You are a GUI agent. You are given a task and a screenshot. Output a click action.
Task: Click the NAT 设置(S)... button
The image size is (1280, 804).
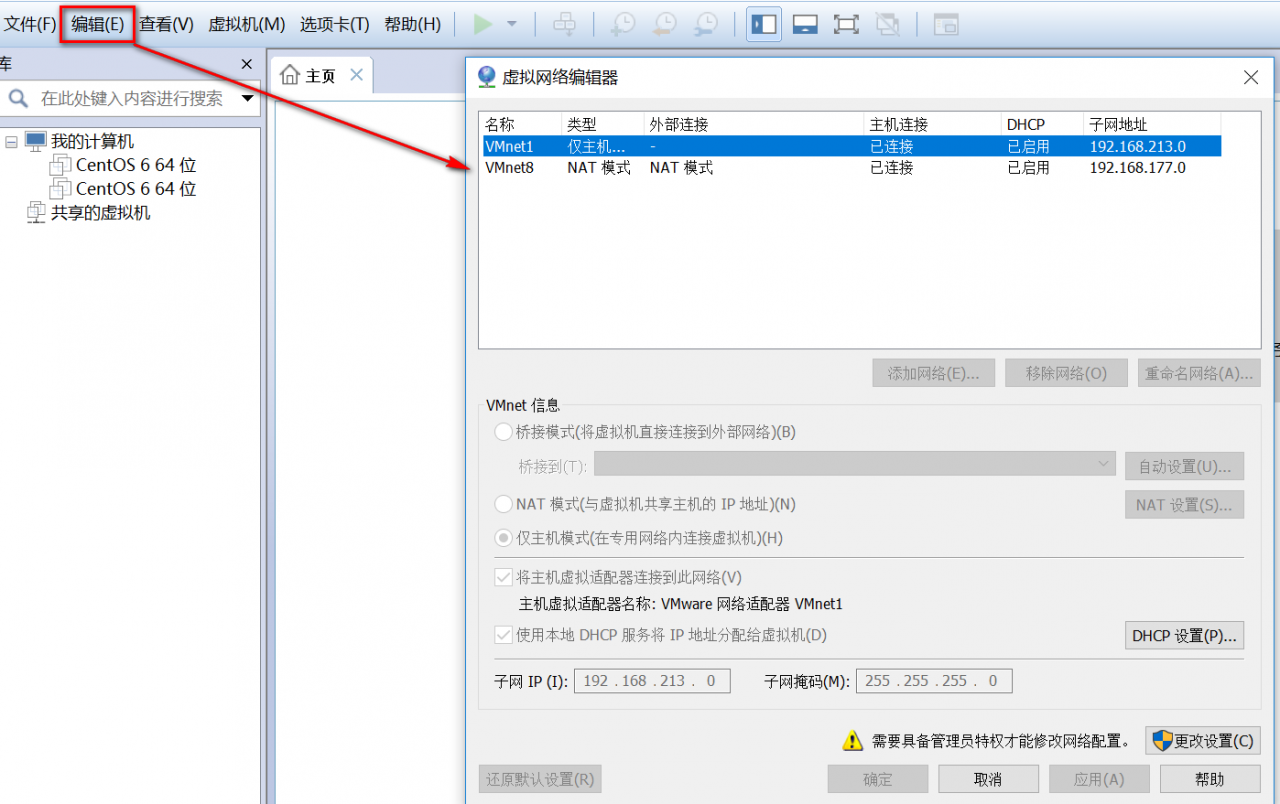click(x=1184, y=504)
